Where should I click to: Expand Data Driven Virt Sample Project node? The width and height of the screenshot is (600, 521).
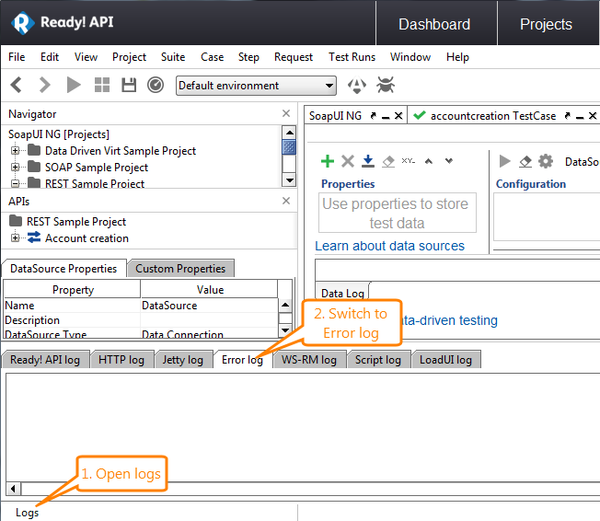tap(15, 151)
